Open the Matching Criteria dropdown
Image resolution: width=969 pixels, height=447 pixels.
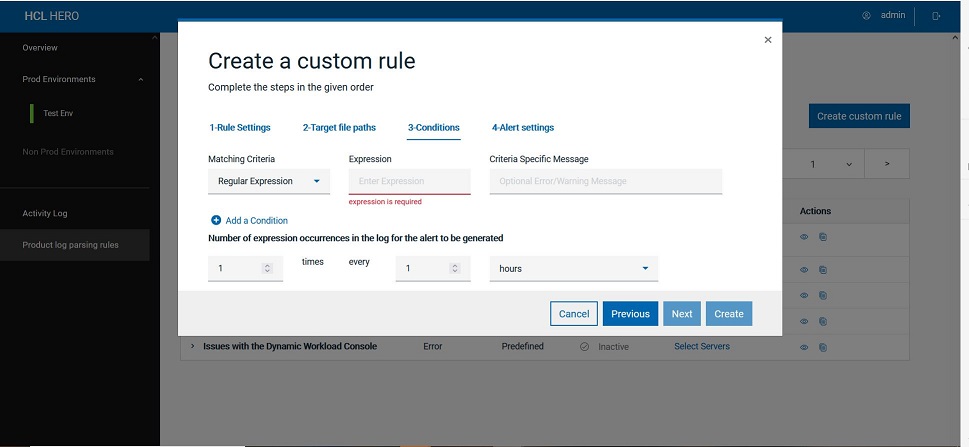pos(269,181)
